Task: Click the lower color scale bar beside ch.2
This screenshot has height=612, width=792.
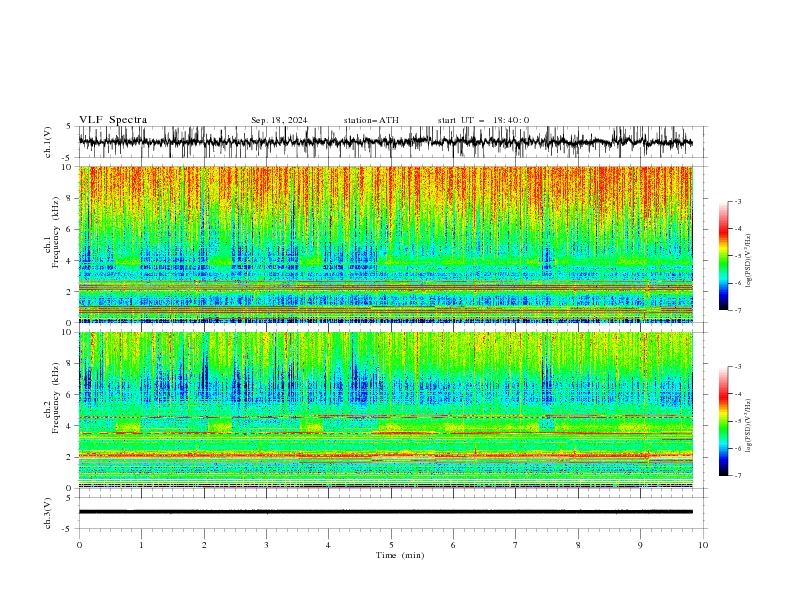Action: pyautogui.click(x=723, y=421)
